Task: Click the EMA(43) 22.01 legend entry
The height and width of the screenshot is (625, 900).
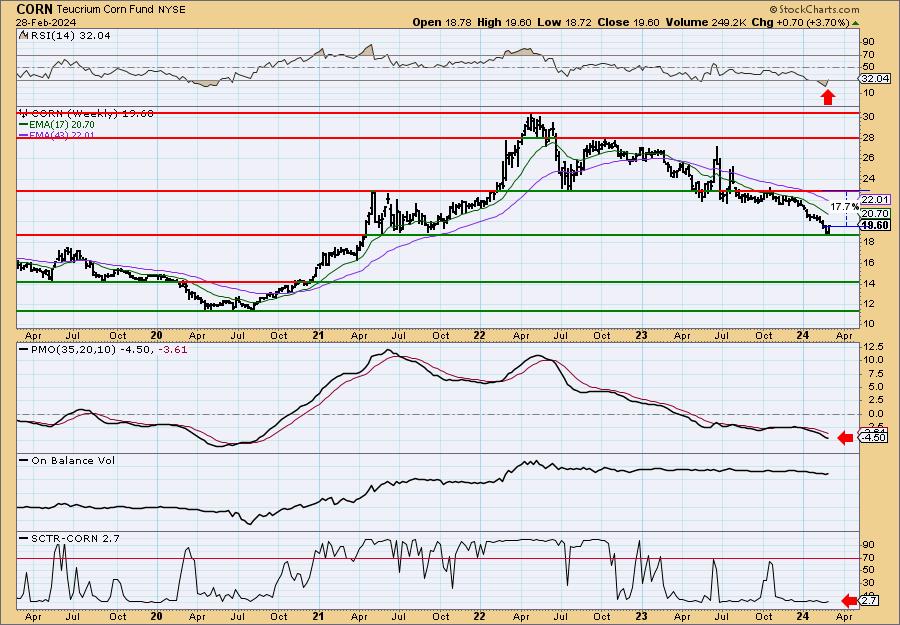Action: pyautogui.click(x=57, y=135)
